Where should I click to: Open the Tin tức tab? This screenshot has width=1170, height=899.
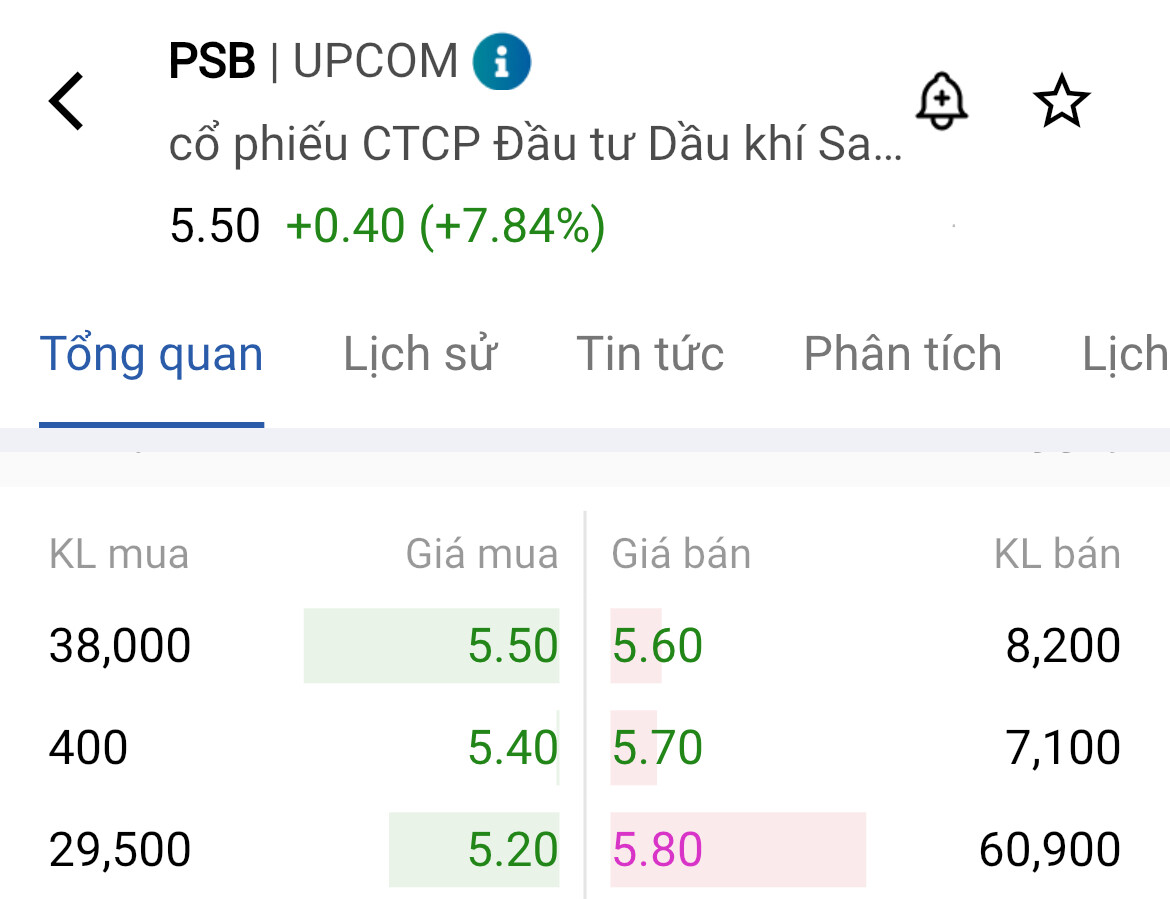point(650,355)
